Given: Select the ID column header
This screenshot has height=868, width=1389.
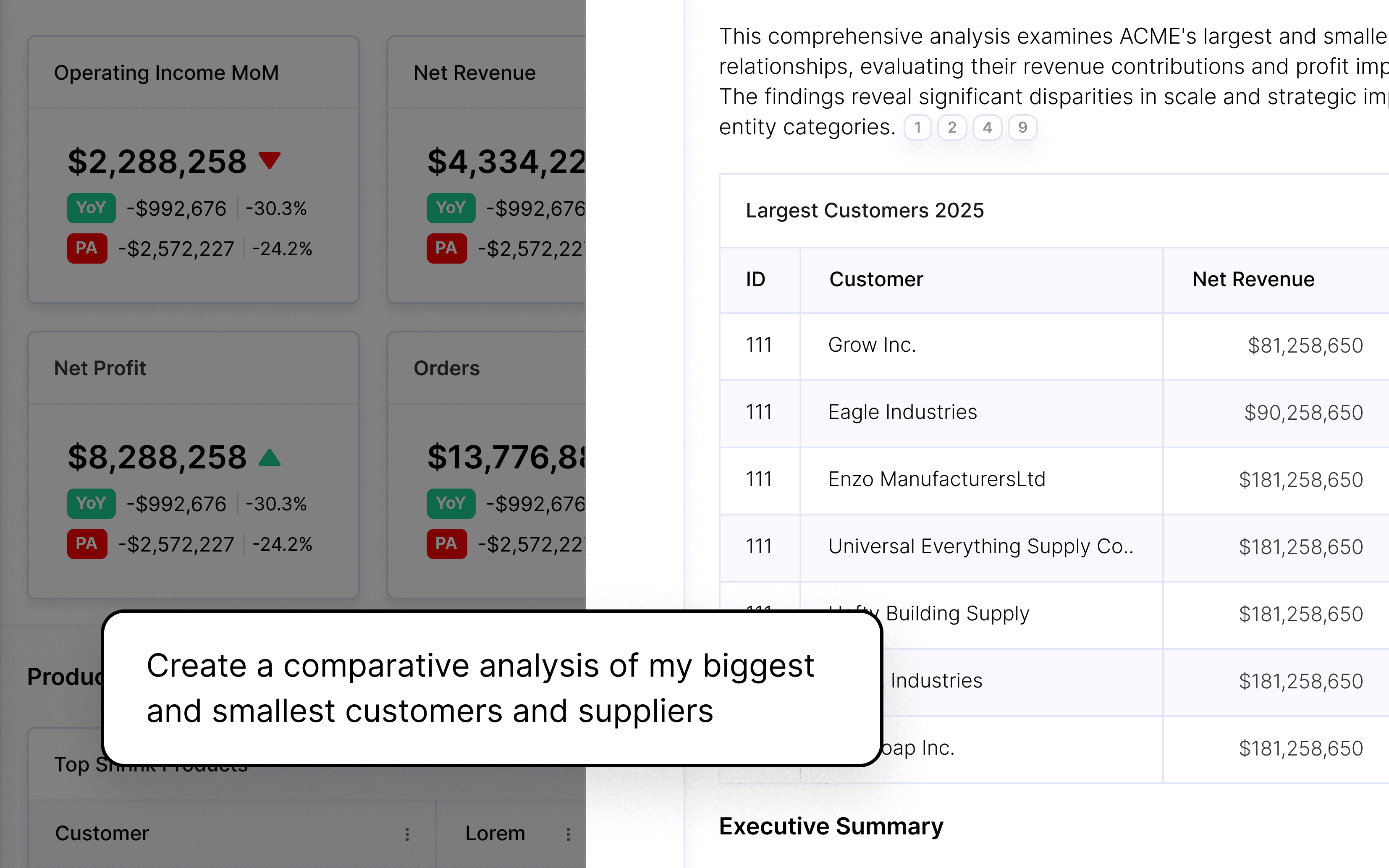Looking at the screenshot, I should [x=755, y=280].
